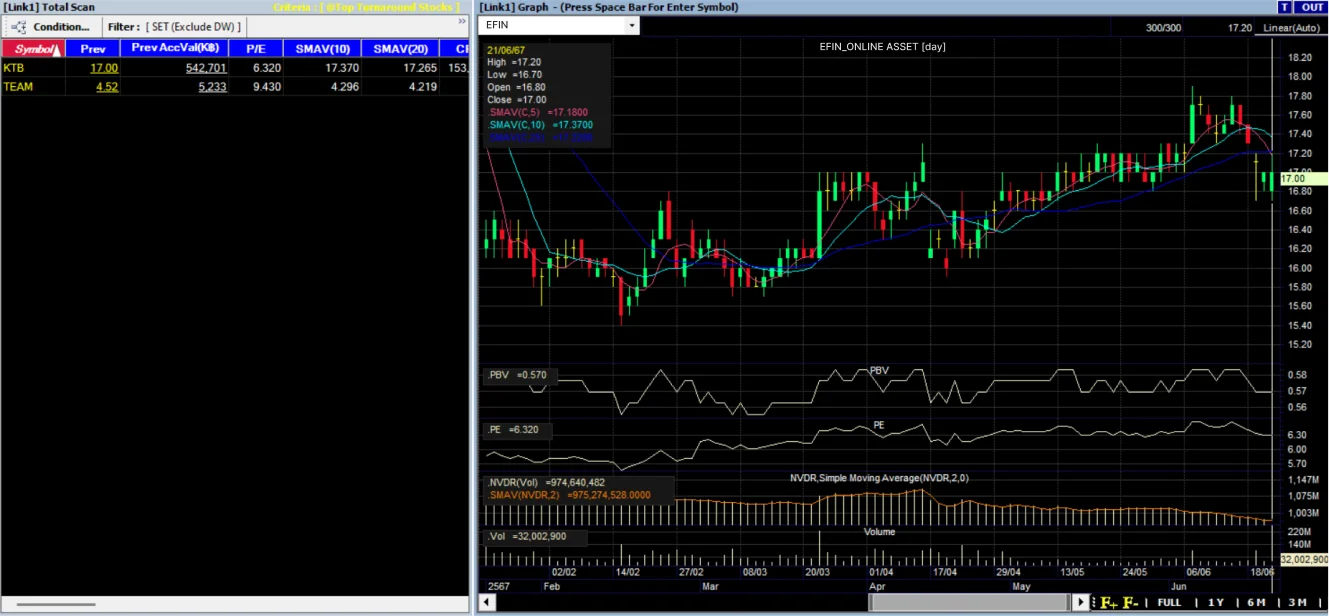This screenshot has width=1329, height=616.
Task: Select the 6M chart range
Action: 1256,602
